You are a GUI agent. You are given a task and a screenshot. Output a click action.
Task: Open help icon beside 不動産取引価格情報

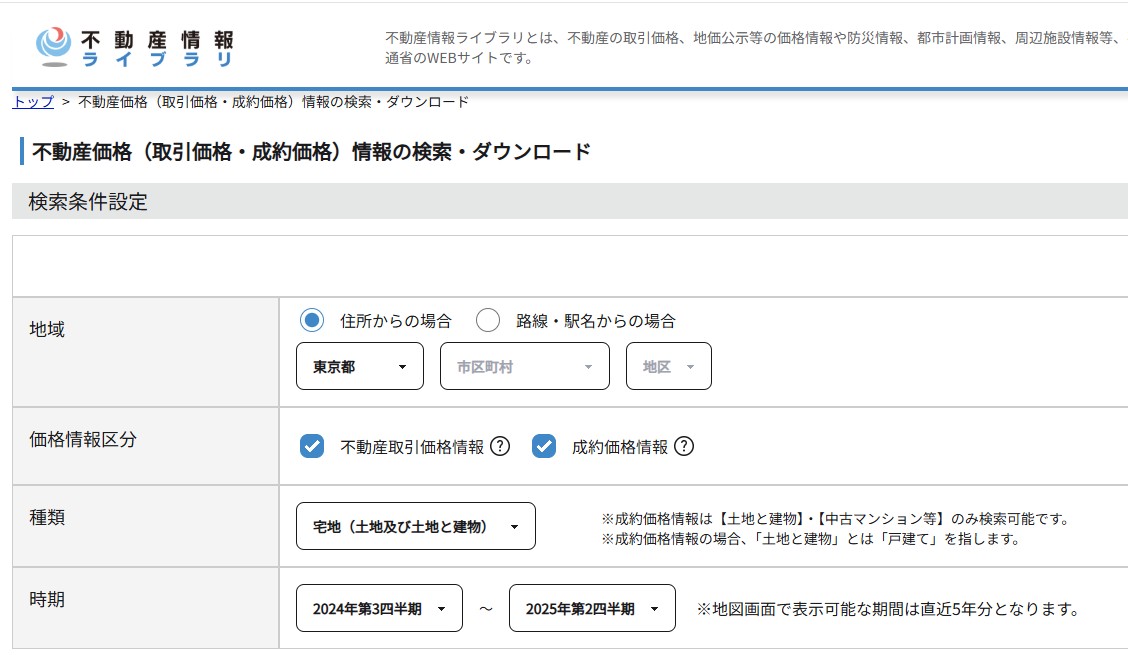500,447
